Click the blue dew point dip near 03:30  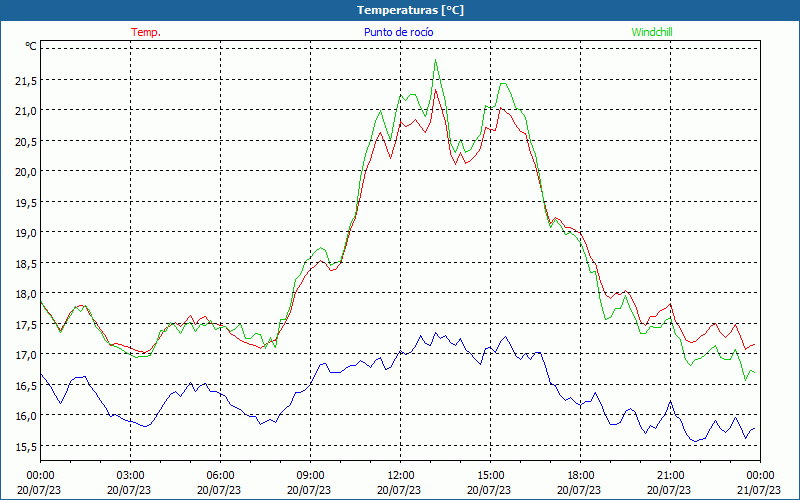click(x=146, y=426)
